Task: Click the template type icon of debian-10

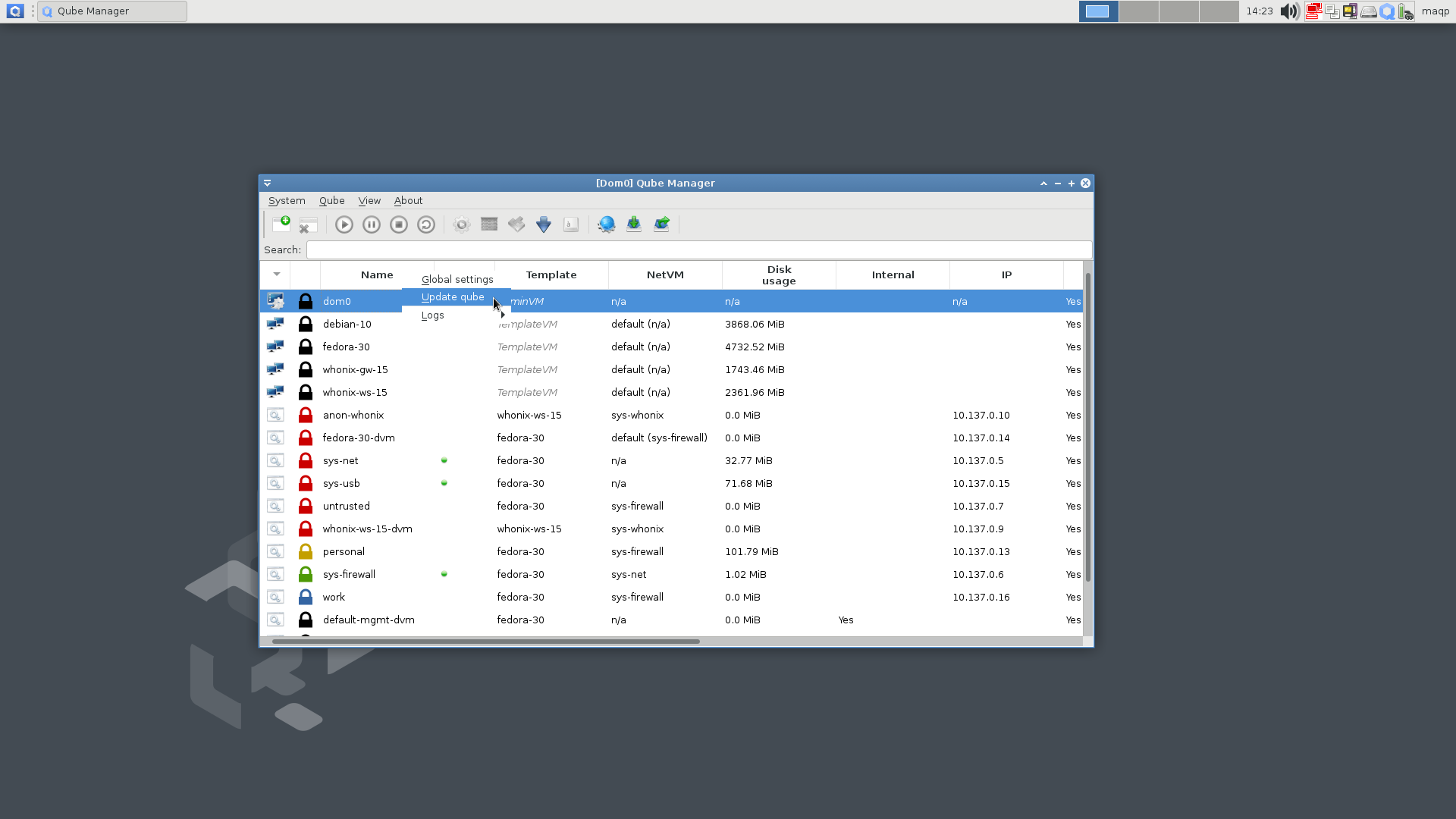Action: click(275, 324)
